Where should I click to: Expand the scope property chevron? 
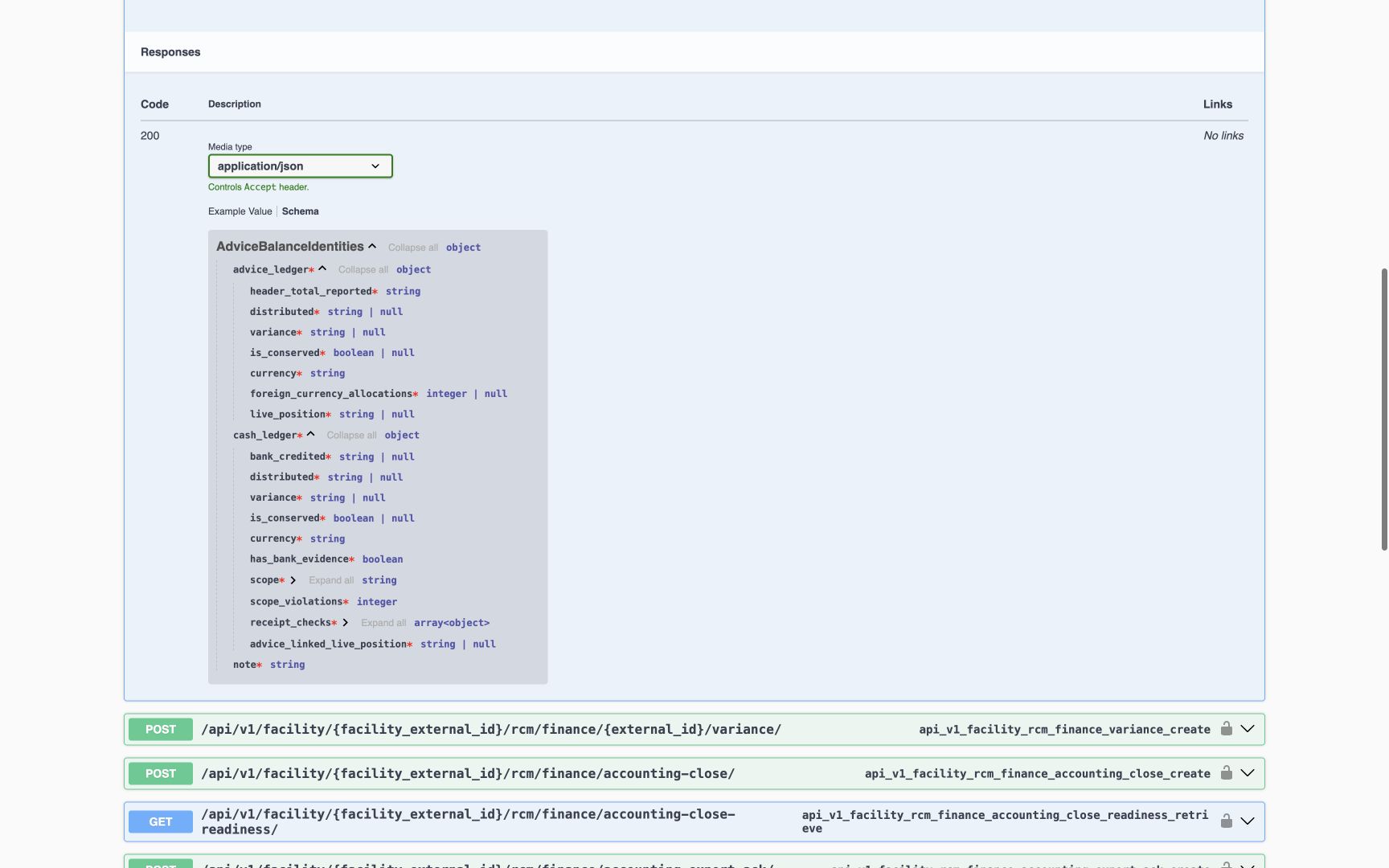(293, 580)
